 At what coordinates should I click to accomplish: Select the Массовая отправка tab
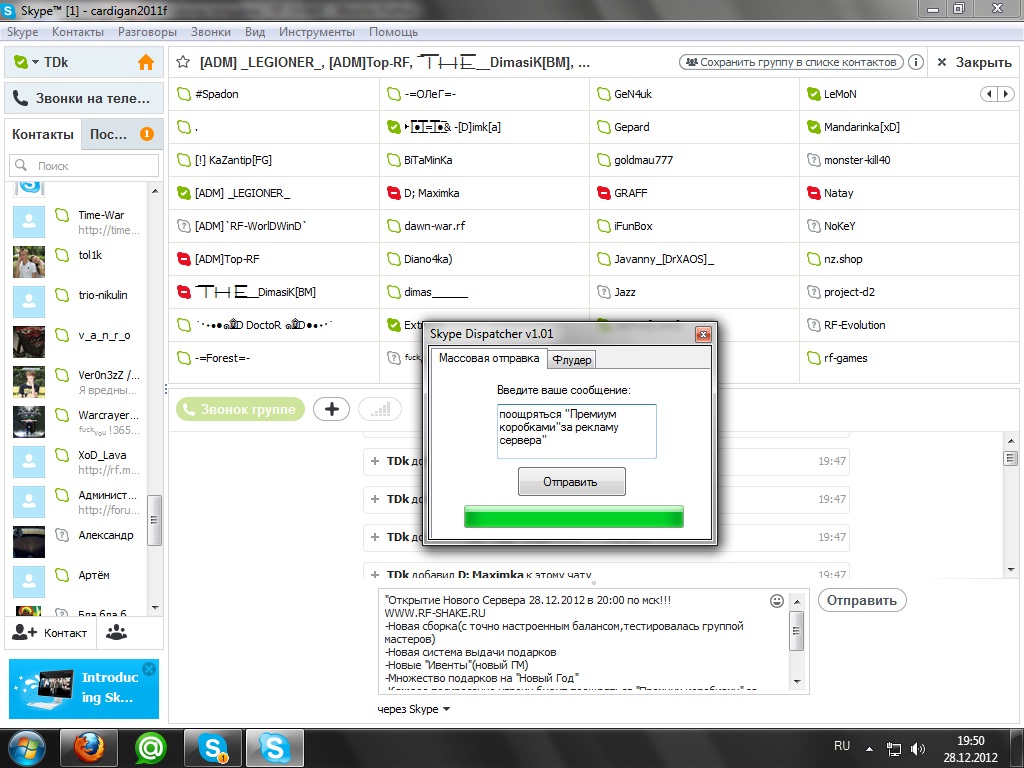click(489, 358)
